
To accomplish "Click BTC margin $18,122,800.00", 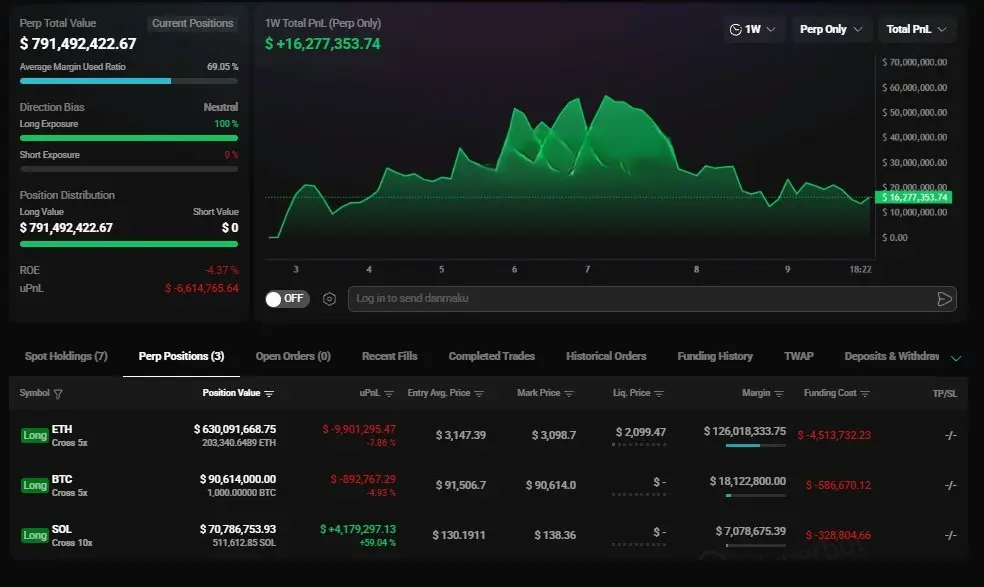I will click(747, 482).
